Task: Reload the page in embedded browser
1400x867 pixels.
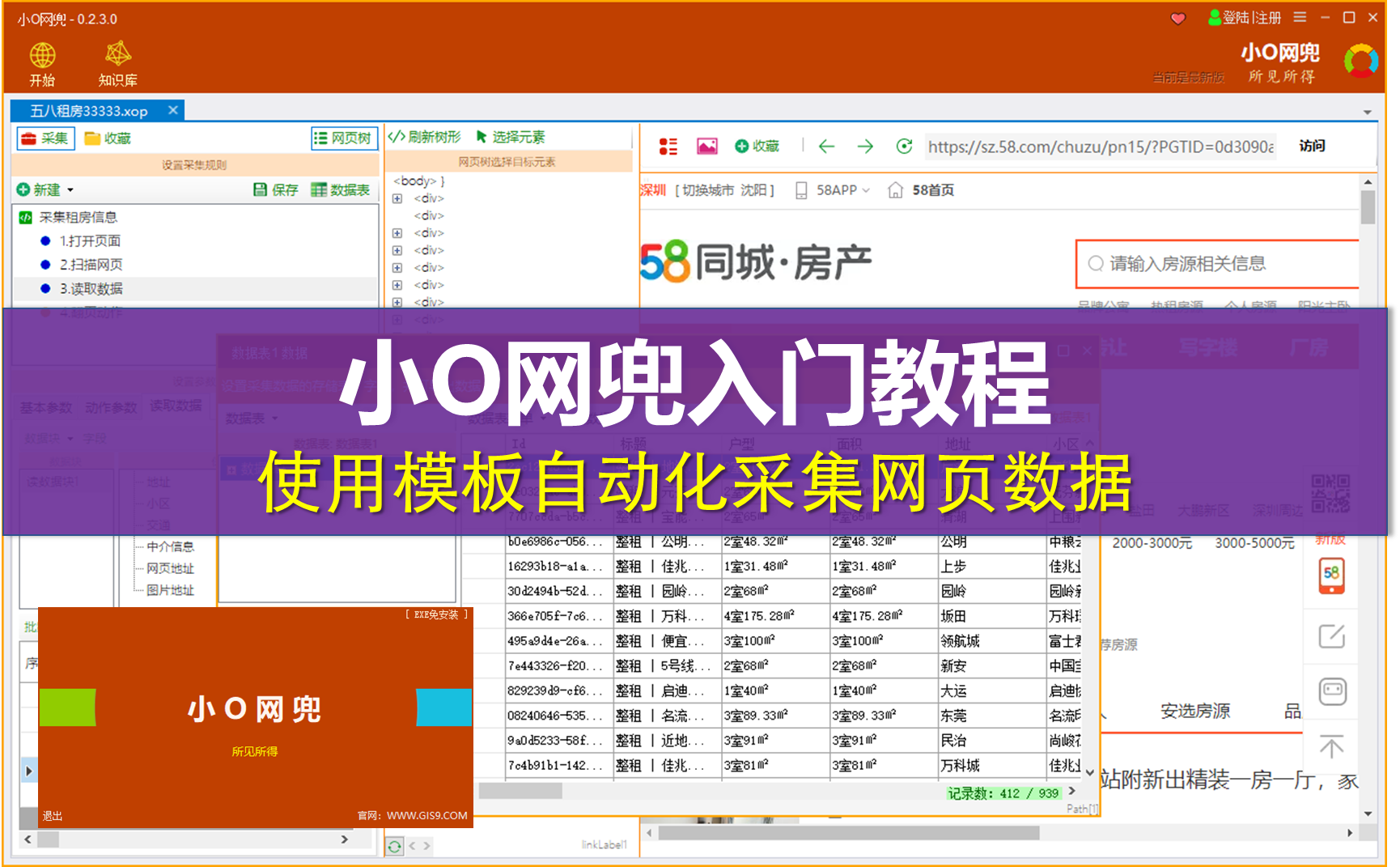Action: [904, 147]
